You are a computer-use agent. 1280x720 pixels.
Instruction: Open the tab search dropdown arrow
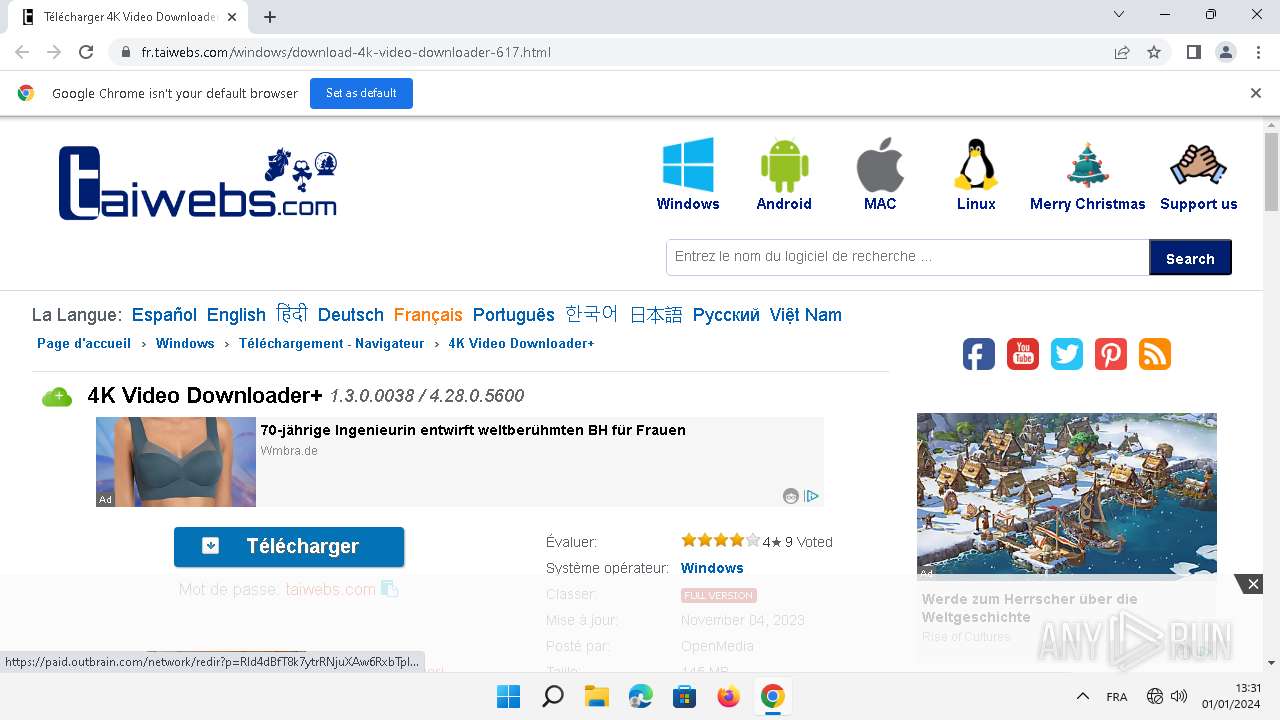[x=1119, y=15]
